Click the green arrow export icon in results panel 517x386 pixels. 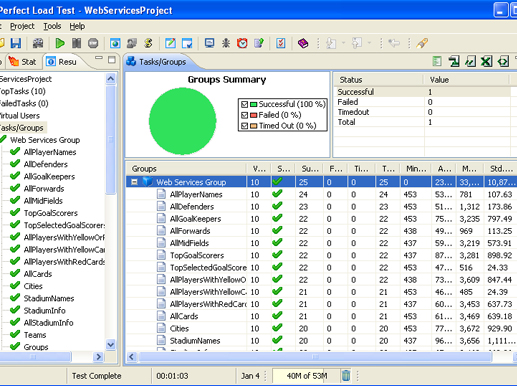454,61
